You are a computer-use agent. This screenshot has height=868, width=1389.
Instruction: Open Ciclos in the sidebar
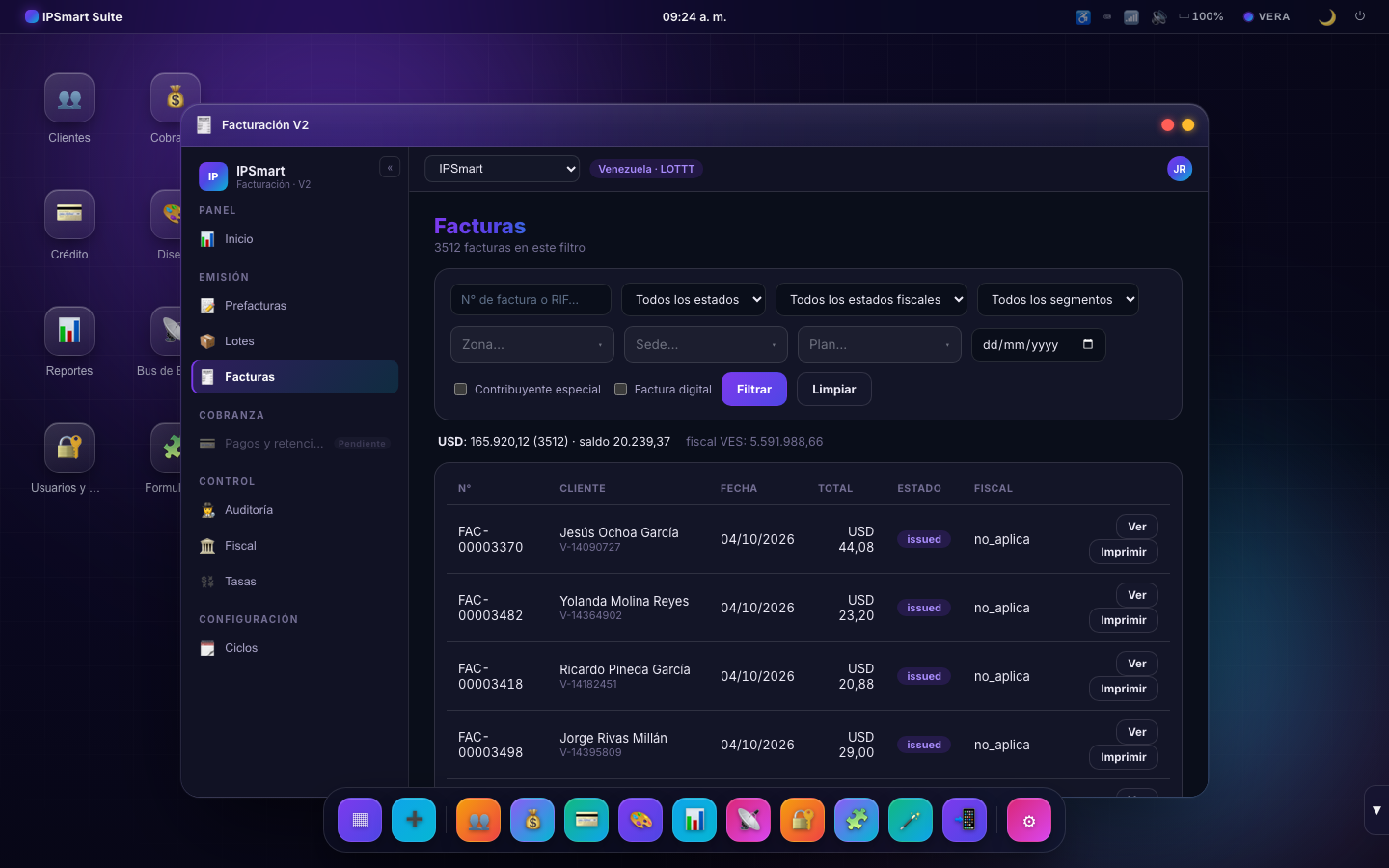tap(295, 648)
